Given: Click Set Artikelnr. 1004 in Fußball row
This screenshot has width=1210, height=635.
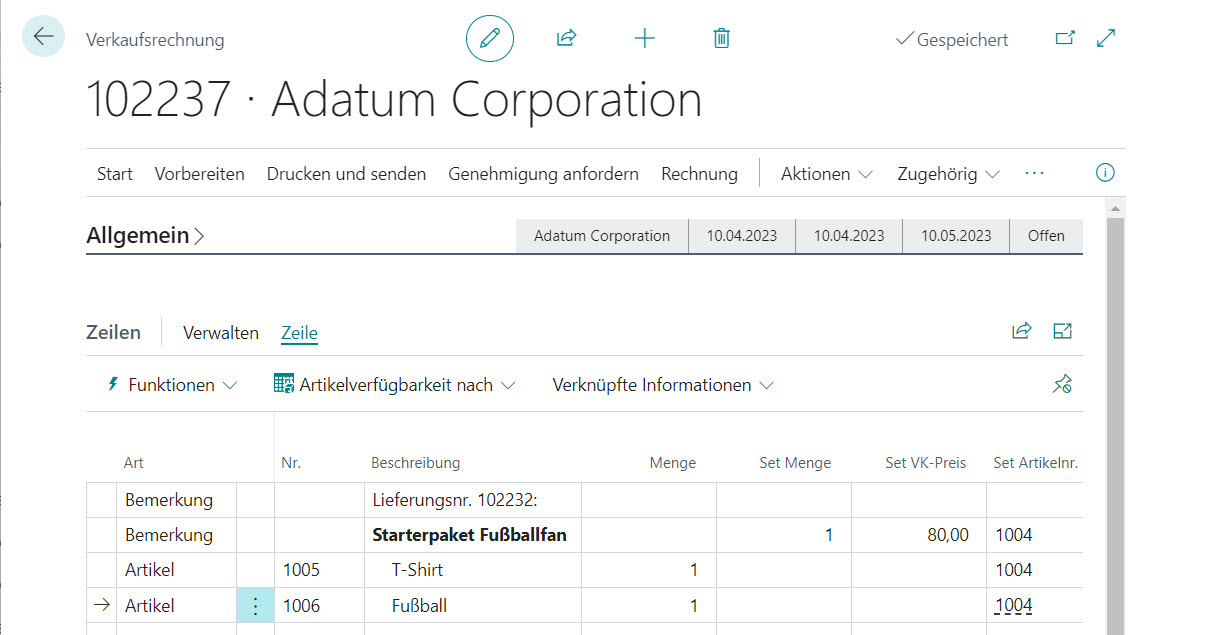Looking at the screenshot, I should [x=1035, y=606].
